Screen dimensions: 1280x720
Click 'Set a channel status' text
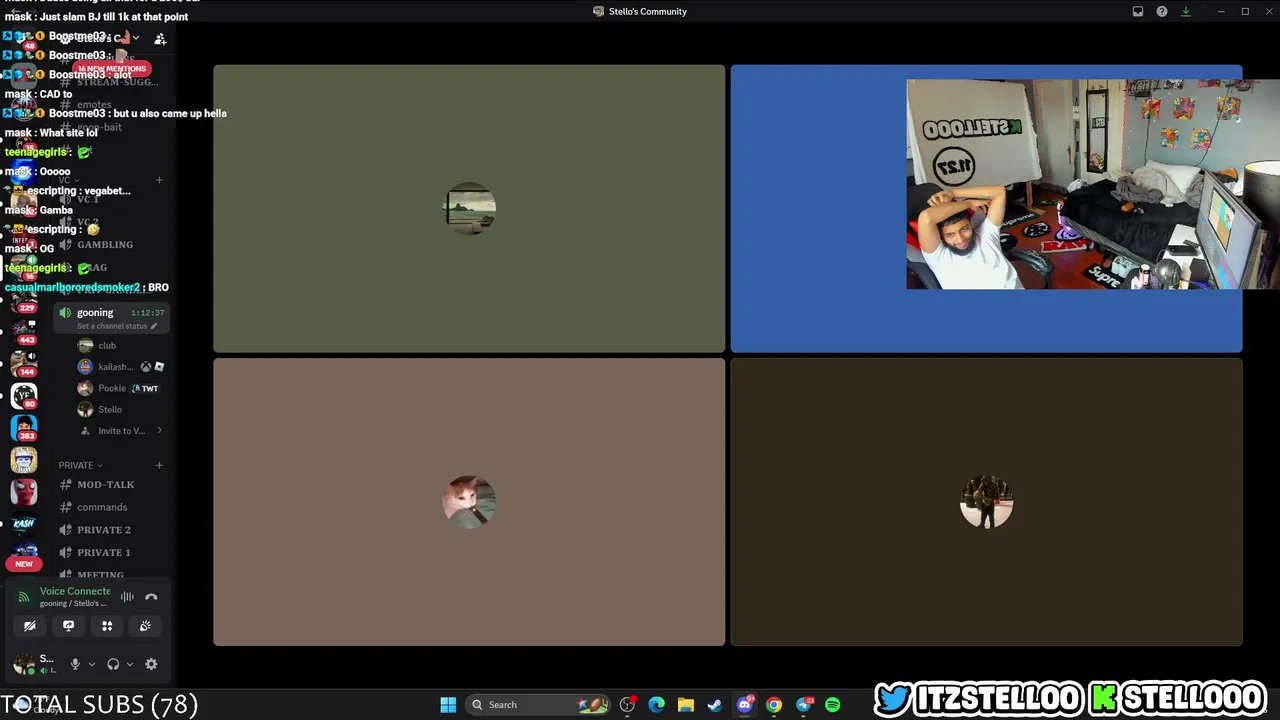(112, 326)
